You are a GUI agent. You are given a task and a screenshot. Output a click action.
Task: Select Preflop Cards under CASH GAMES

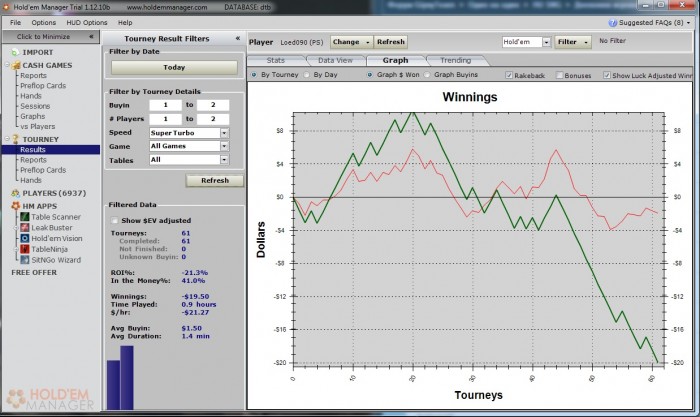click(43, 86)
